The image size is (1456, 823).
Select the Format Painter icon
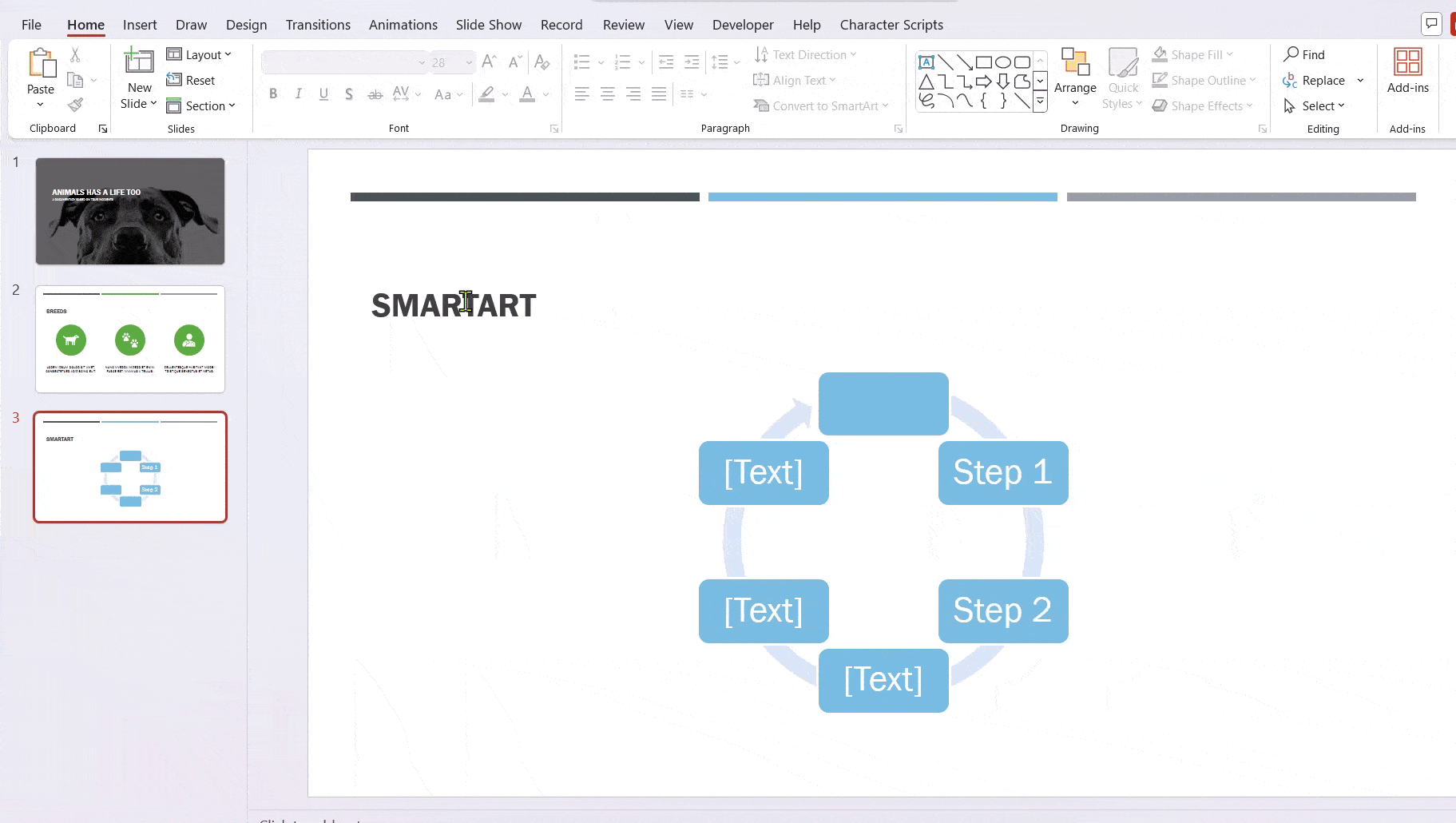[x=76, y=104]
